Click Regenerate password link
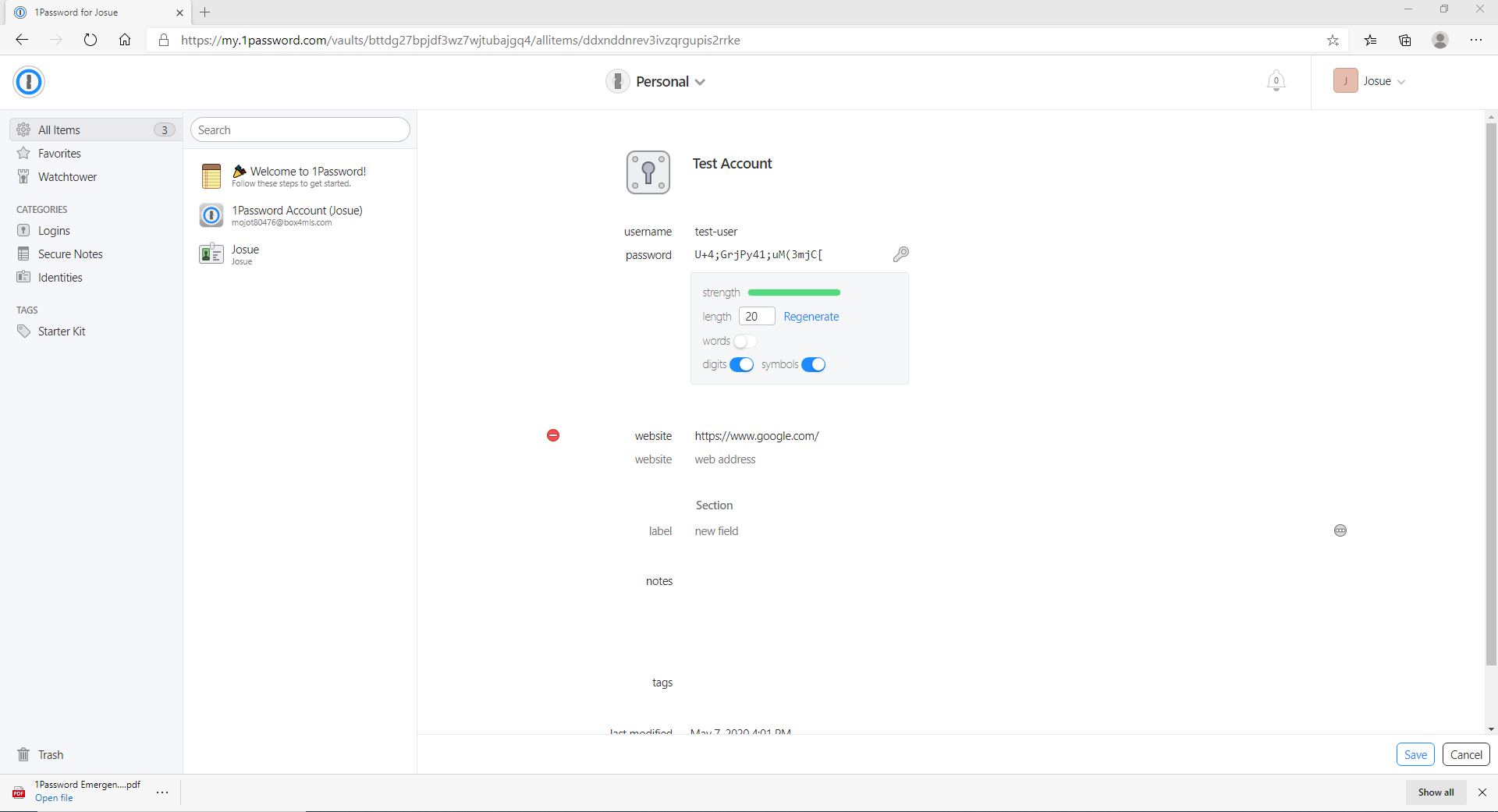 click(811, 316)
